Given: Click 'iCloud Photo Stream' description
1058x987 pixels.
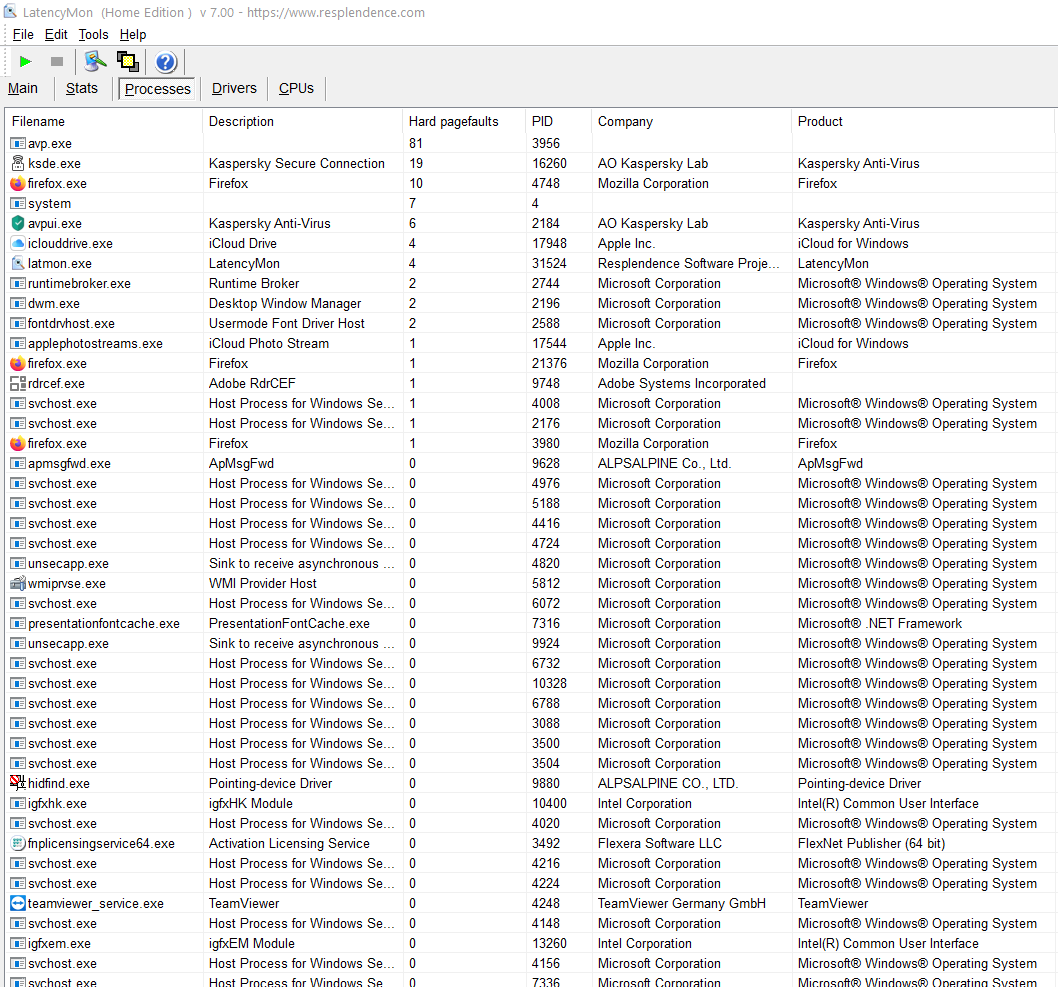Looking at the screenshot, I should [269, 343].
